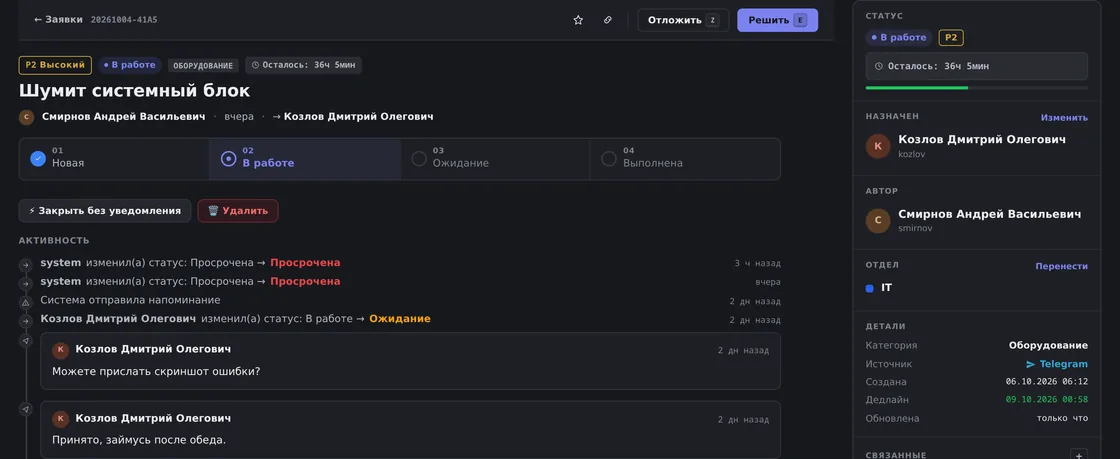Click the SLA progress bar in Статус panel
This screenshot has width=1120, height=459.
click(x=976, y=88)
